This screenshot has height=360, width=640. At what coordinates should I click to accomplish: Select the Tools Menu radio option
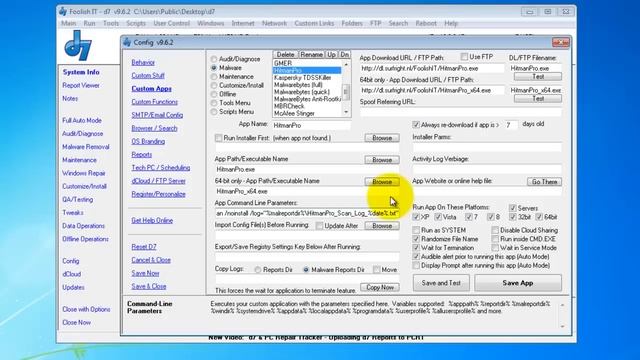(214, 103)
